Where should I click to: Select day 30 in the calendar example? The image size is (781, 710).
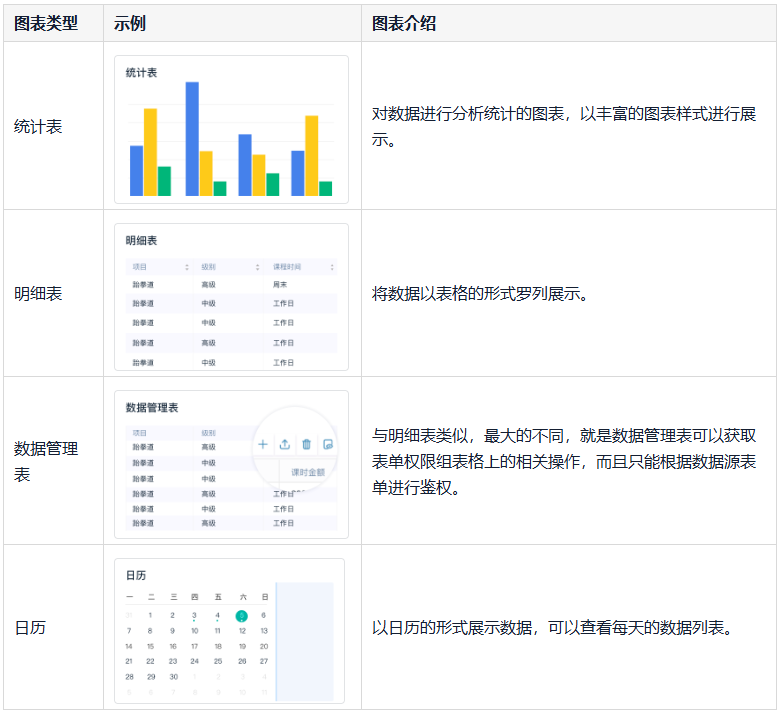[172, 677]
